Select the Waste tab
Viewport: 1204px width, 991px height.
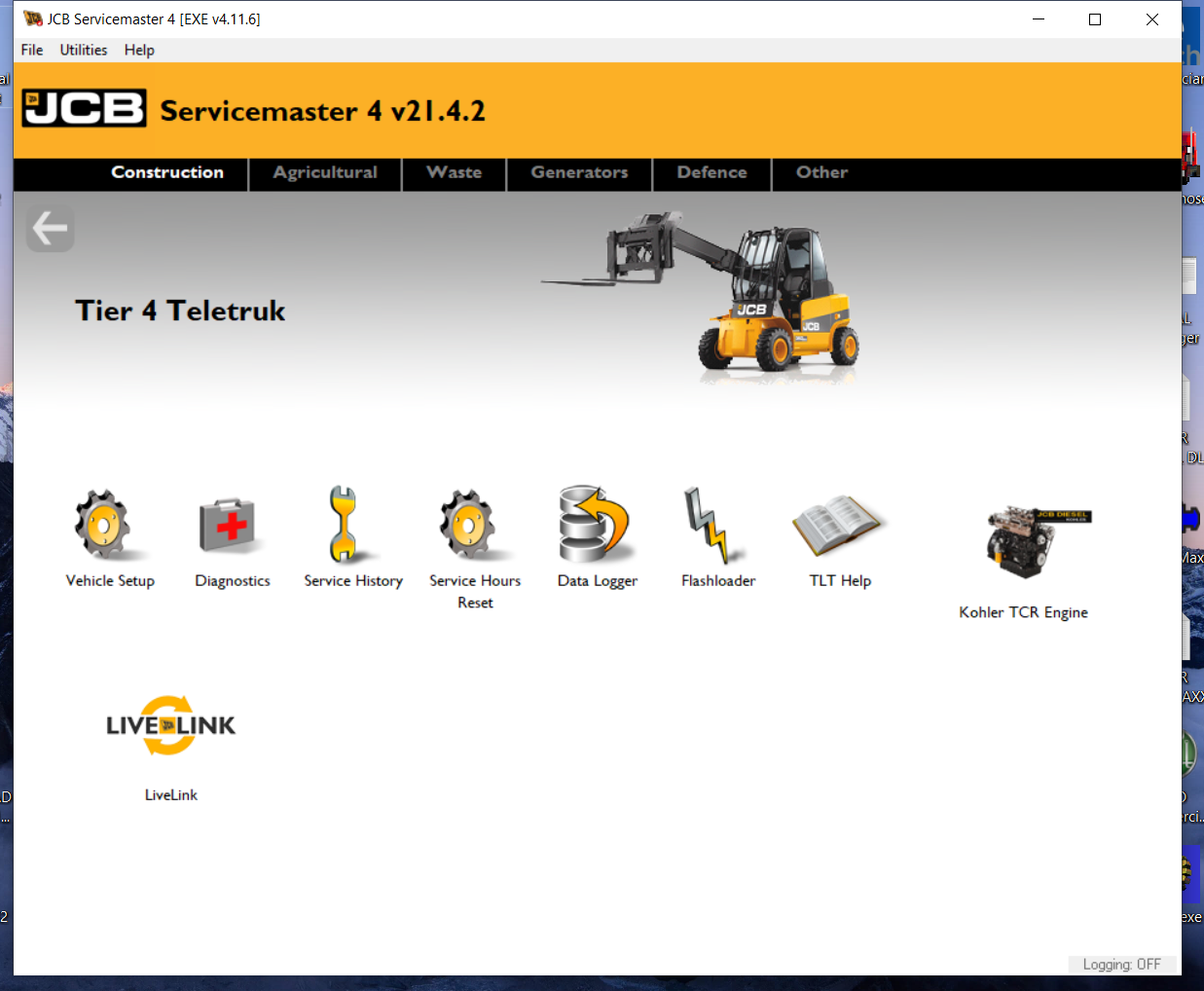click(454, 173)
